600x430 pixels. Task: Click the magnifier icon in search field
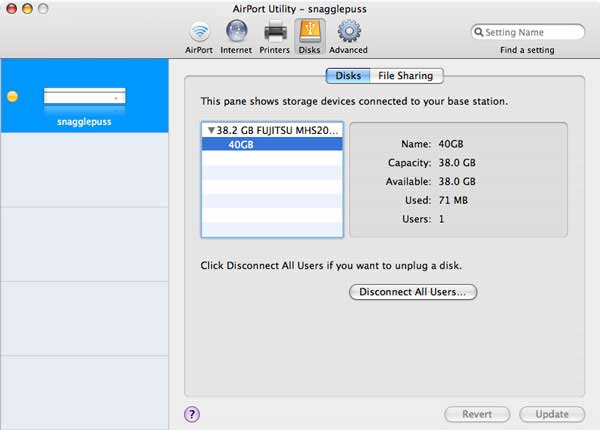[479, 32]
